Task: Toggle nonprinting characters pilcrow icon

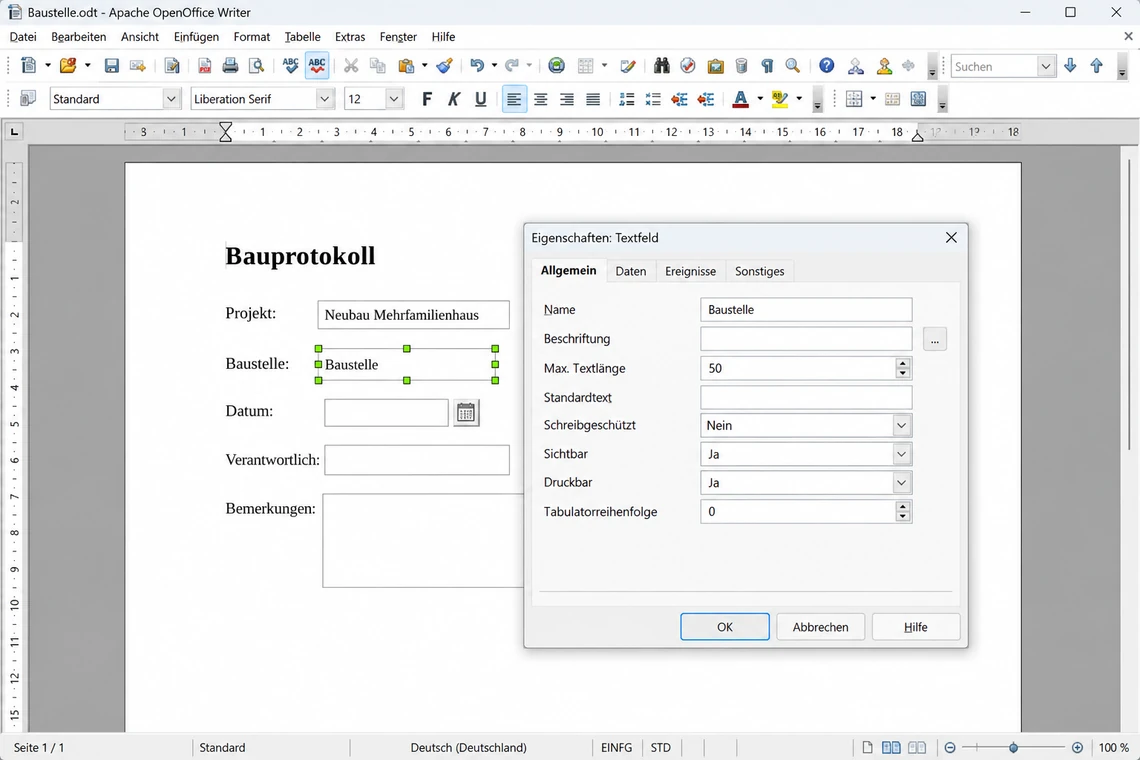Action: click(767, 66)
